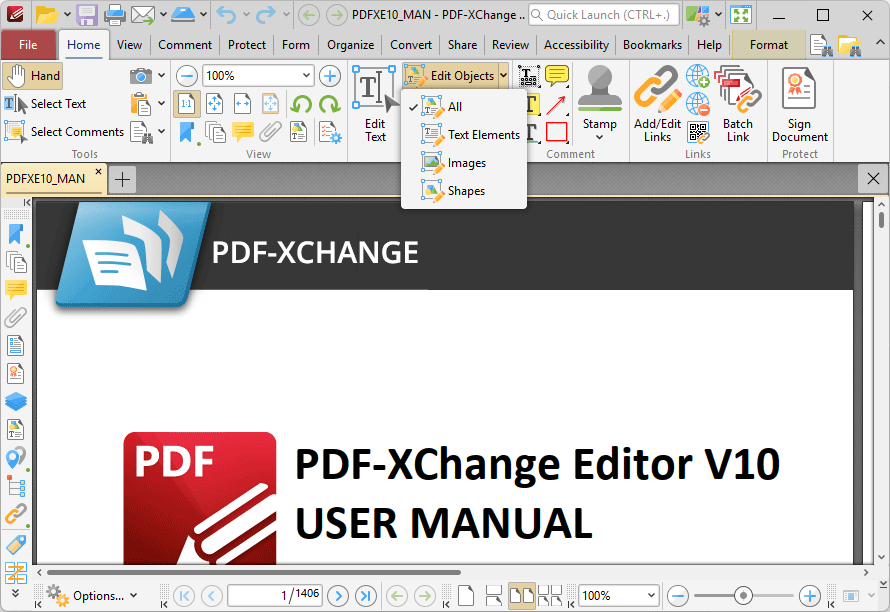Click the Undo arrow
Screen dimensions: 890x612
click(x=226, y=15)
